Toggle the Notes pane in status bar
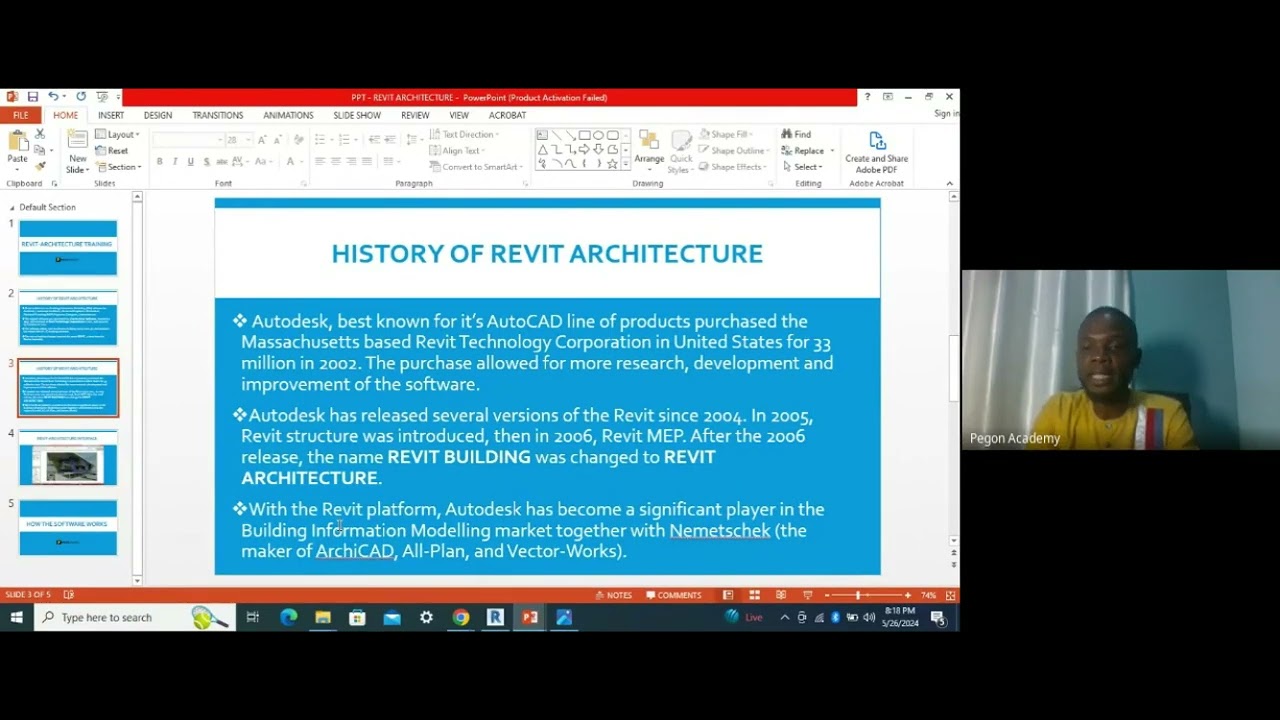 tap(614, 595)
